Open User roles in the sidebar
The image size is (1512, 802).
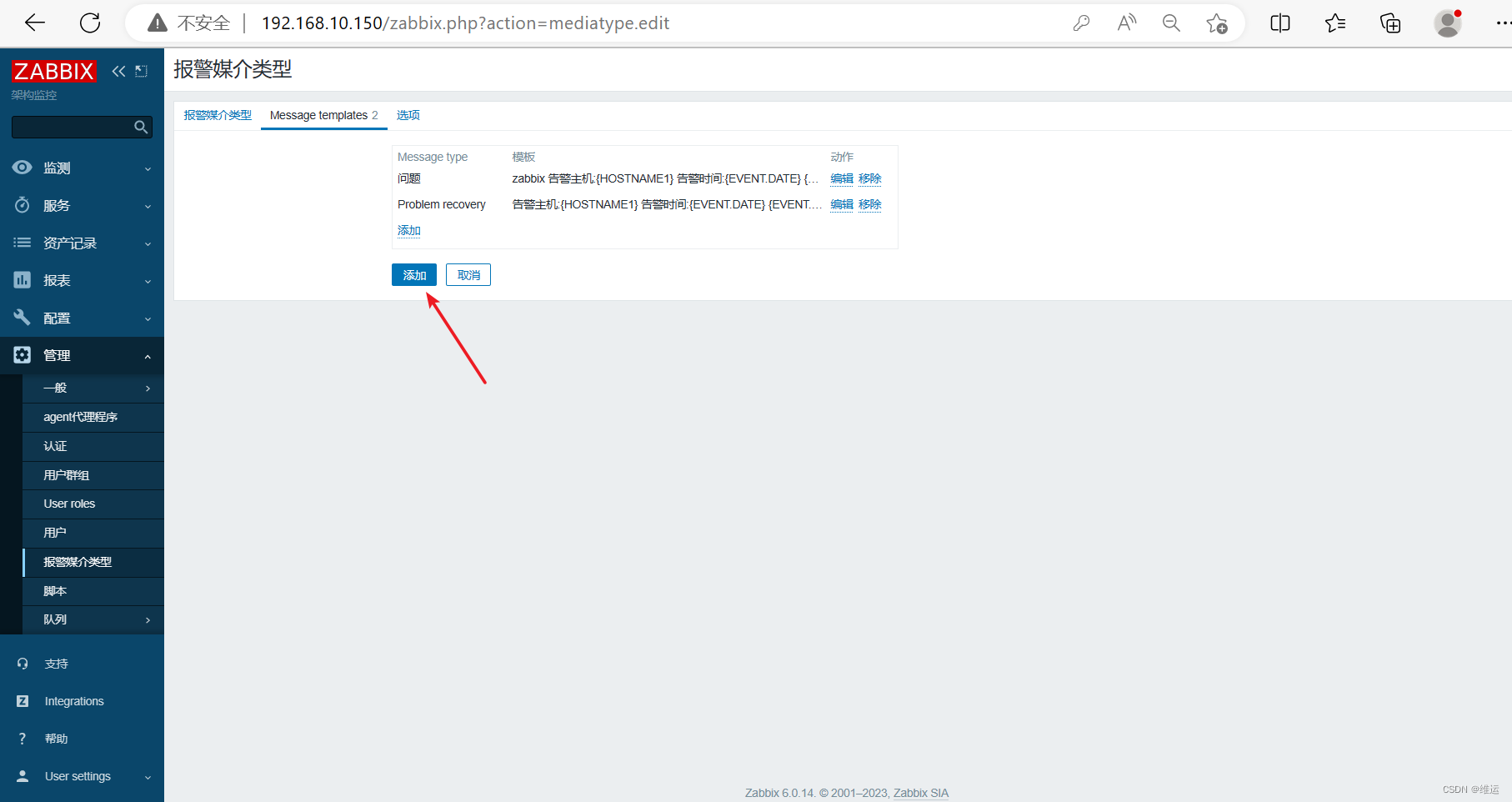click(93, 504)
